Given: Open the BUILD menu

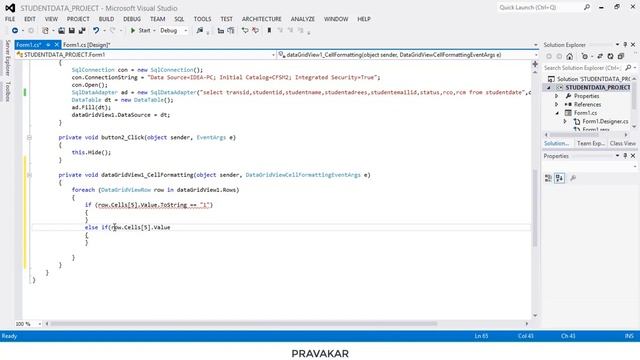Looking at the screenshot, I should 106,19.
